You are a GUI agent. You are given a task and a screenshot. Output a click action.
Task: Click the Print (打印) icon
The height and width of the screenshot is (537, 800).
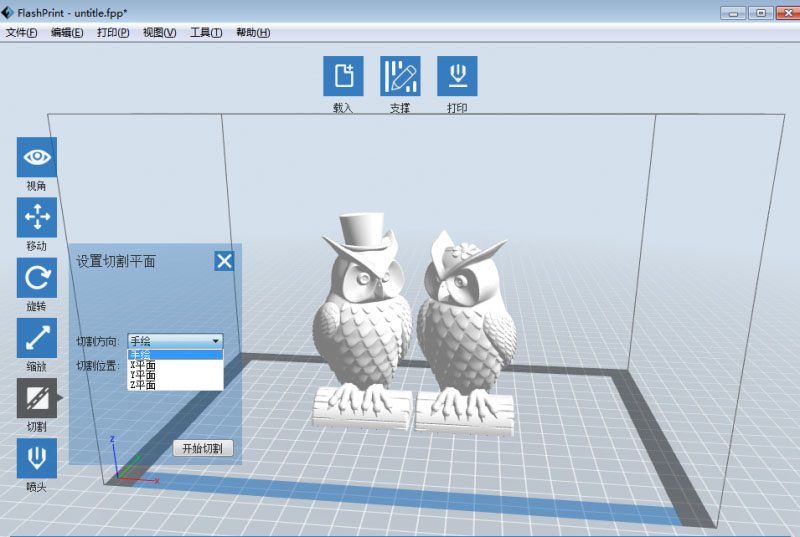(x=457, y=76)
